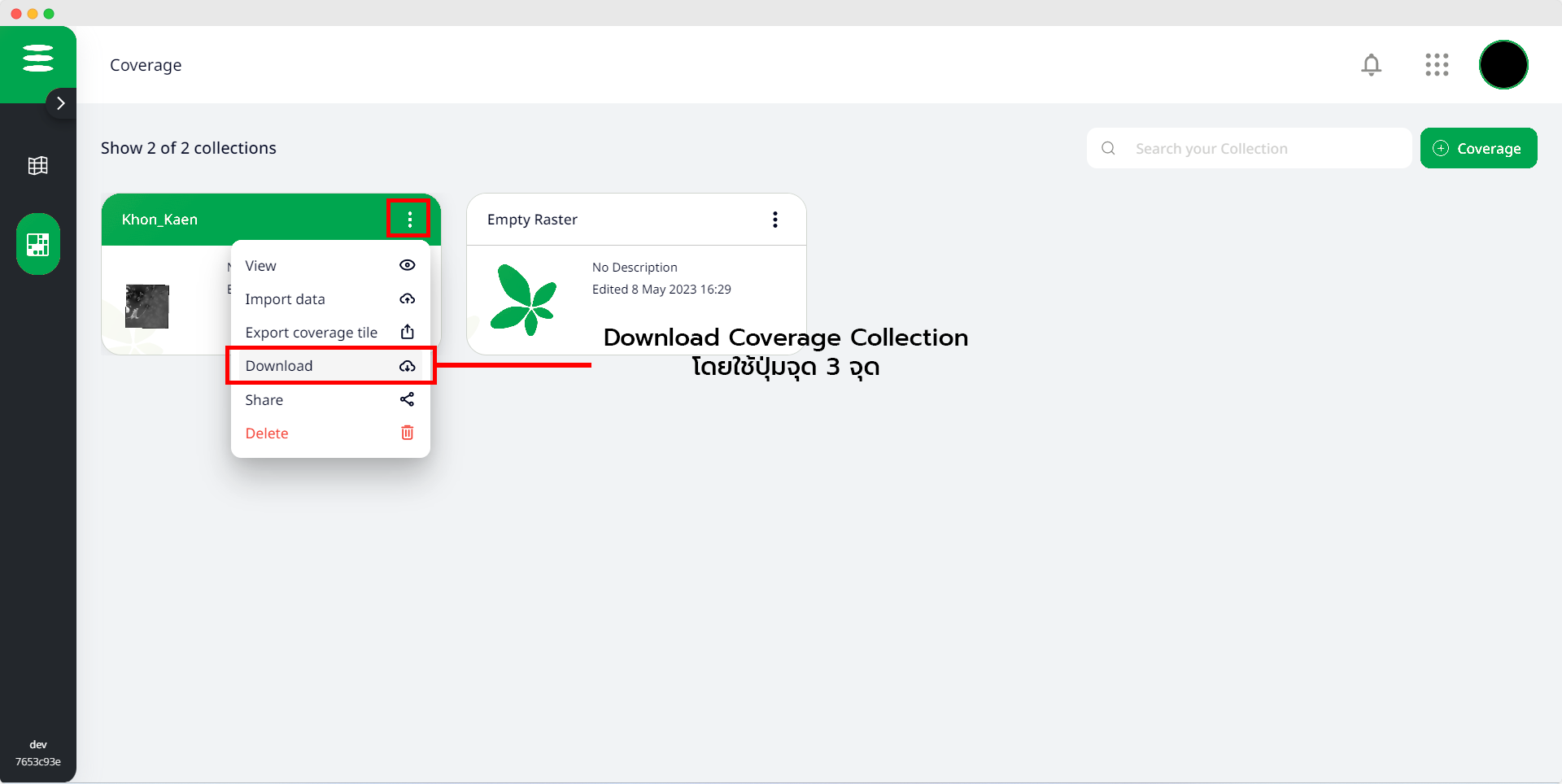
Task: Choose View from the context menu
Action: [330, 266]
